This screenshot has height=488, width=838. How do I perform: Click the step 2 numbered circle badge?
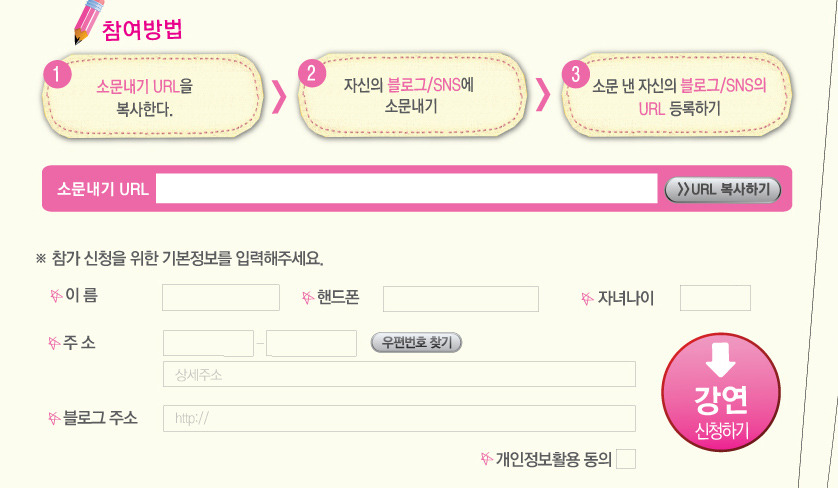(312, 73)
